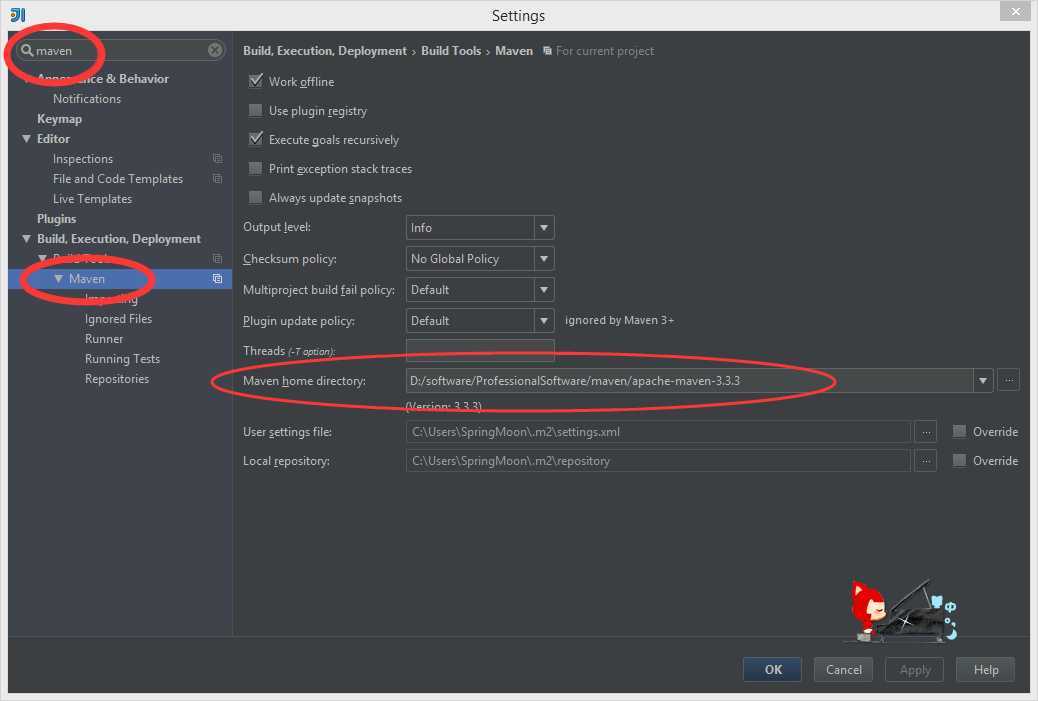Click the Apply button
The height and width of the screenshot is (701, 1038).
pos(914,669)
